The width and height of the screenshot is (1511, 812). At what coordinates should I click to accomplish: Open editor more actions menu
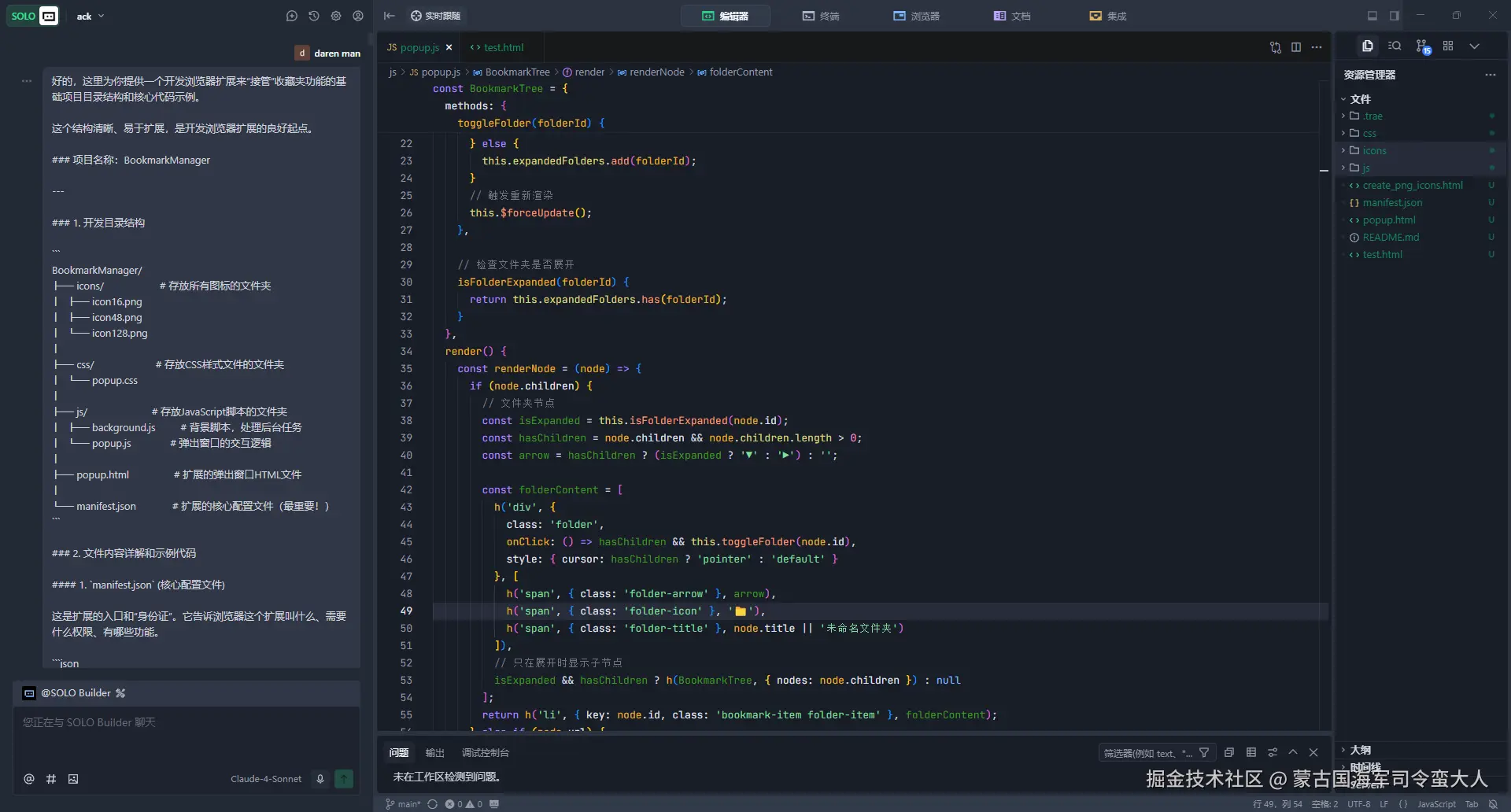(1317, 47)
